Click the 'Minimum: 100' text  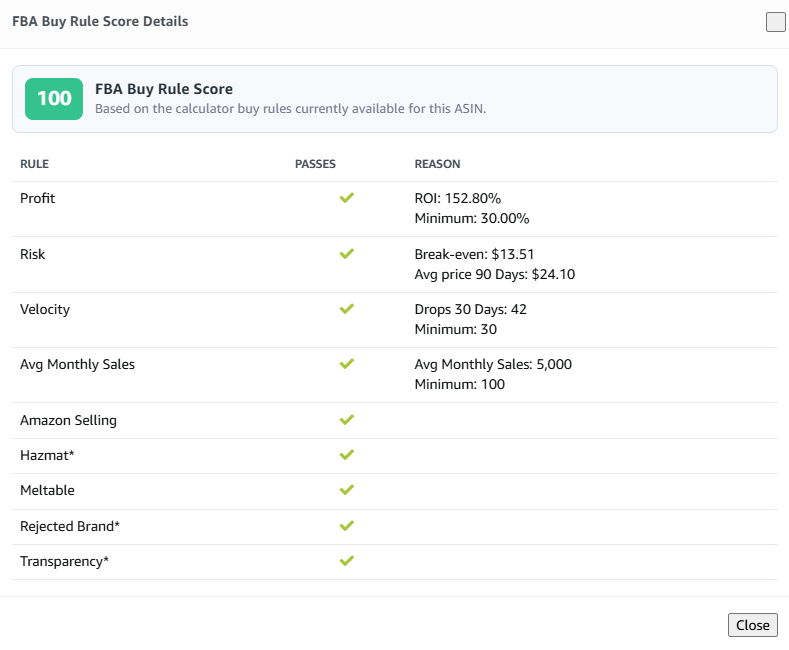459,384
